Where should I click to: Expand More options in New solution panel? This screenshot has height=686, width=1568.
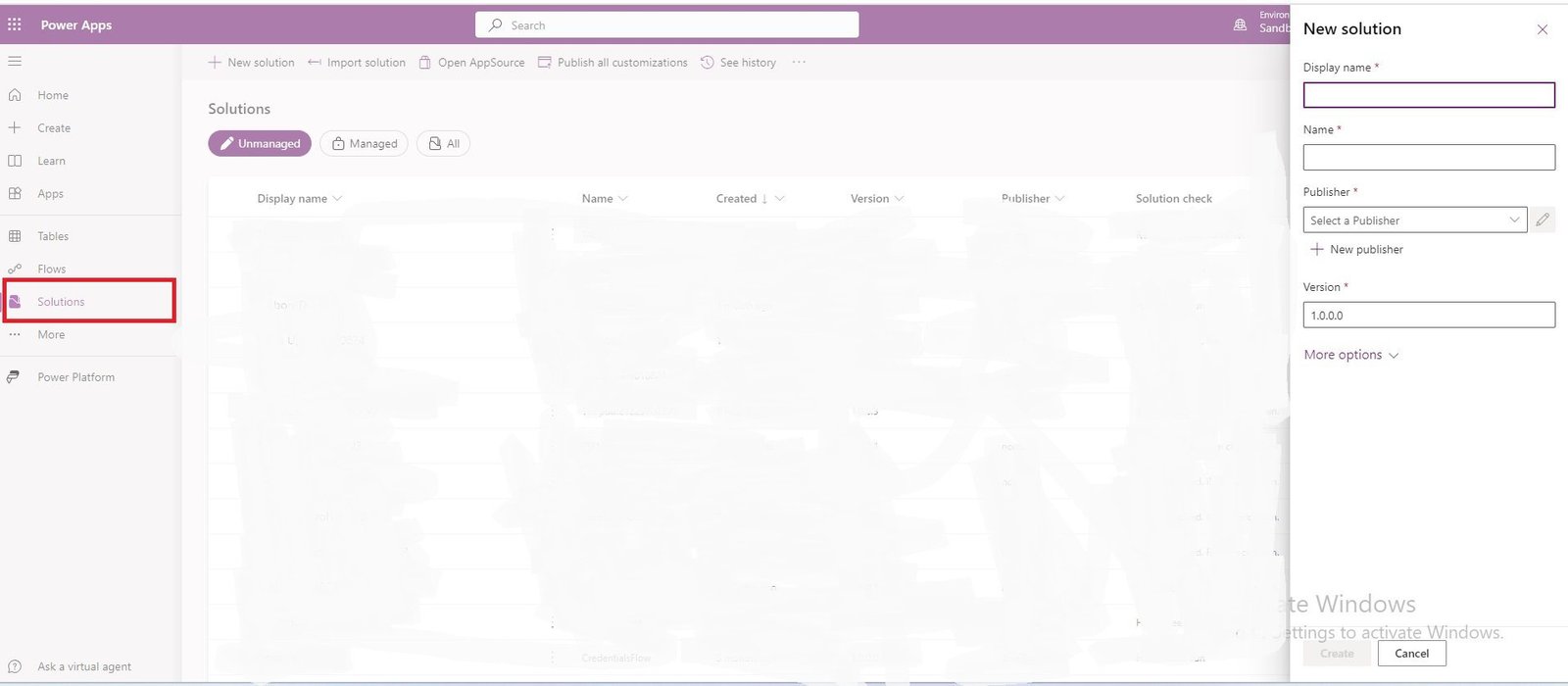[1351, 355]
